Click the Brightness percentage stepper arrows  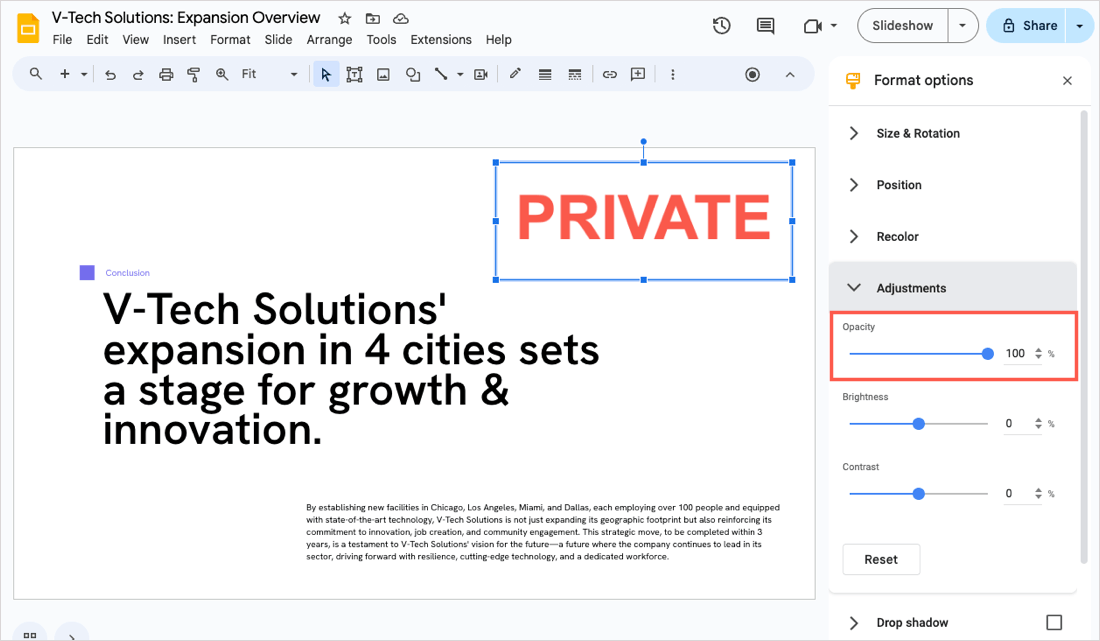pyautogui.click(x=1038, y=424)
